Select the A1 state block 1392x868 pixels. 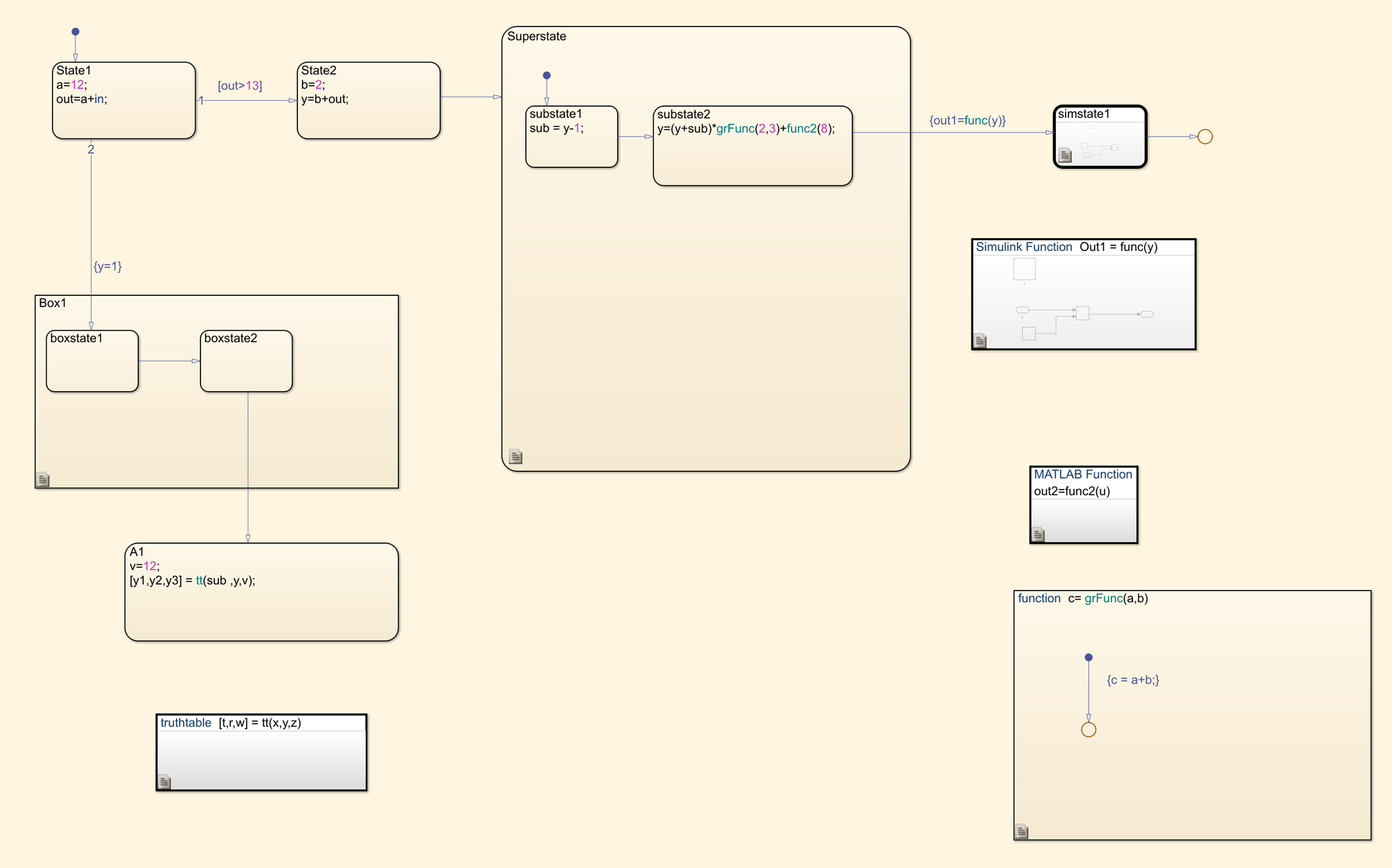coord(262,592)
